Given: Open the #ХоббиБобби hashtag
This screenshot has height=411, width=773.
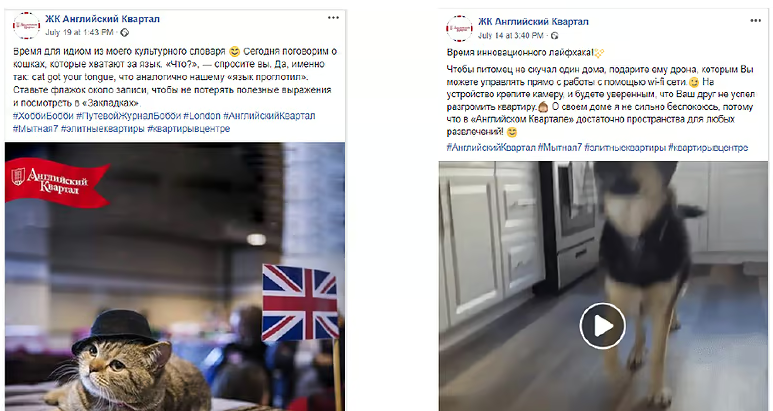Looking at the screenshot, I should (42, 116).
